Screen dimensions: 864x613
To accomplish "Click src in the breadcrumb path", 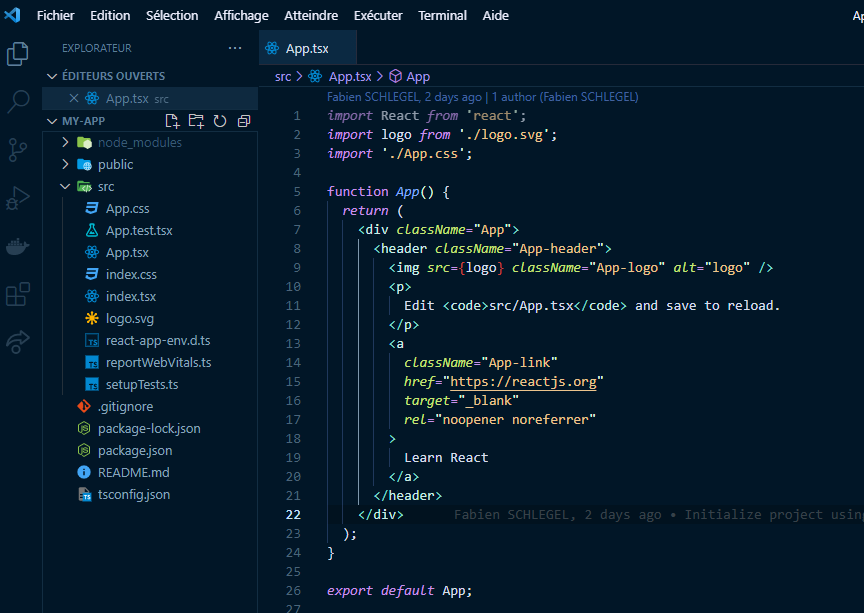I will tap(283, 76).
